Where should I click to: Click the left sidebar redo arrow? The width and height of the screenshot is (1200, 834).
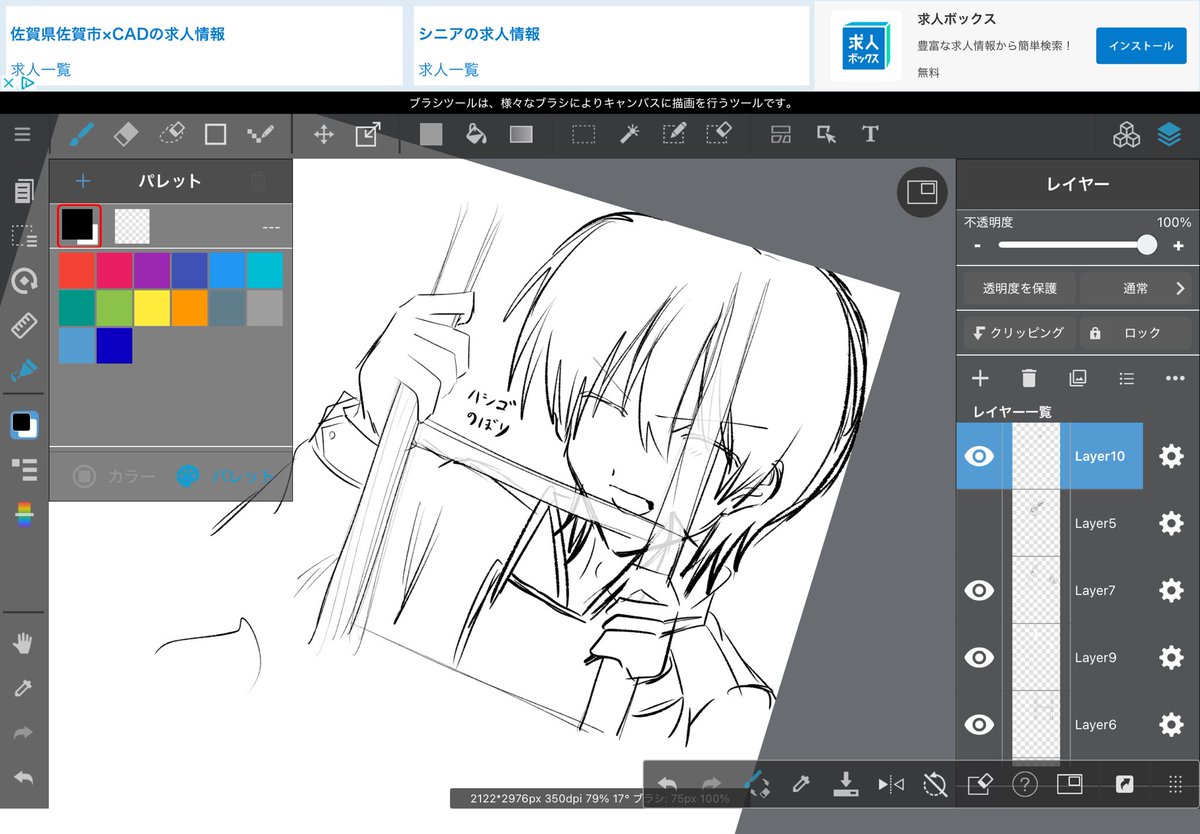pyautogui.click(x=24, y=733)
